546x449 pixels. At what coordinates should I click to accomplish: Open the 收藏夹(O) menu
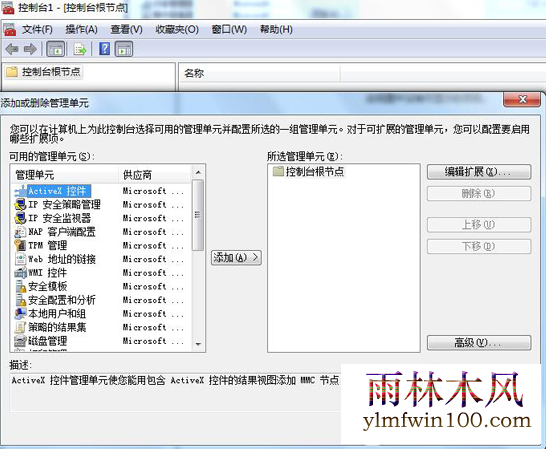click(x=177, y=30)
